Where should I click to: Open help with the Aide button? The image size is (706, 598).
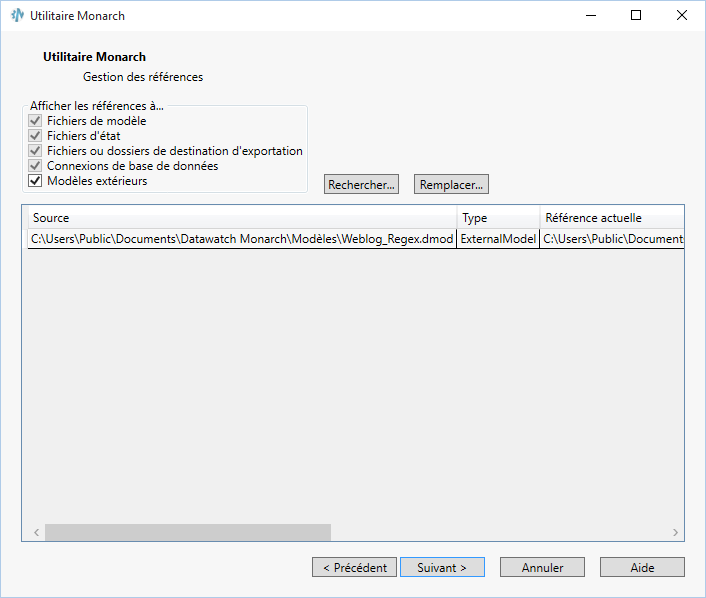click(642, 567)
